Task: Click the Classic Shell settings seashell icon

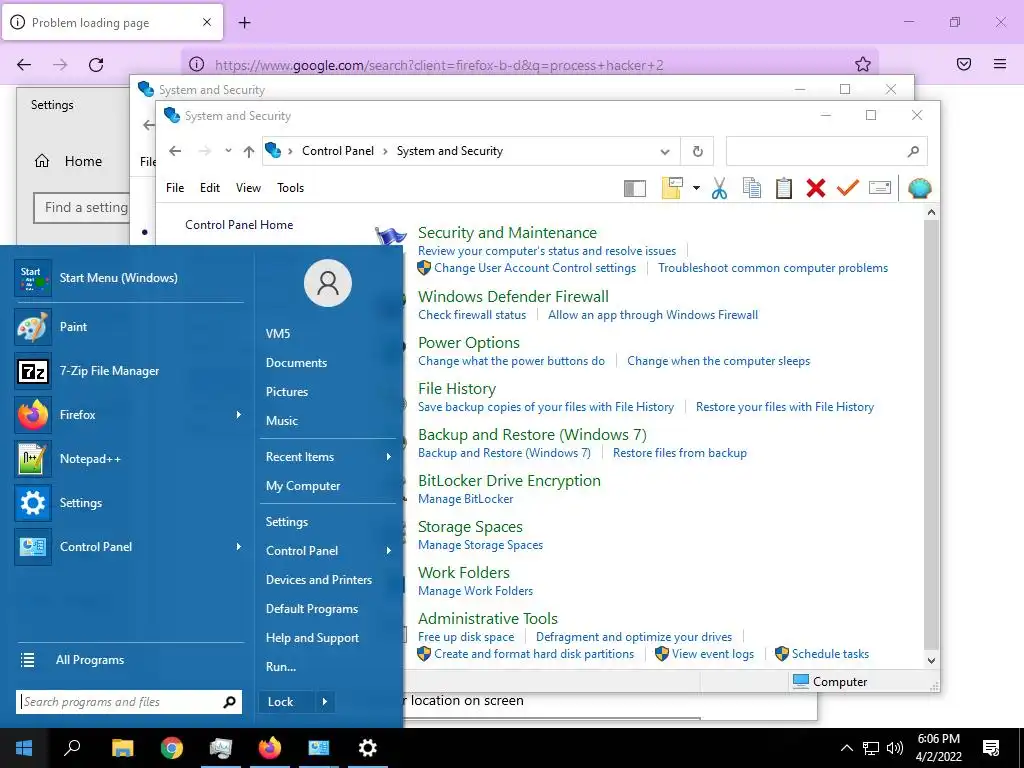Action: (x=920, y=188)
